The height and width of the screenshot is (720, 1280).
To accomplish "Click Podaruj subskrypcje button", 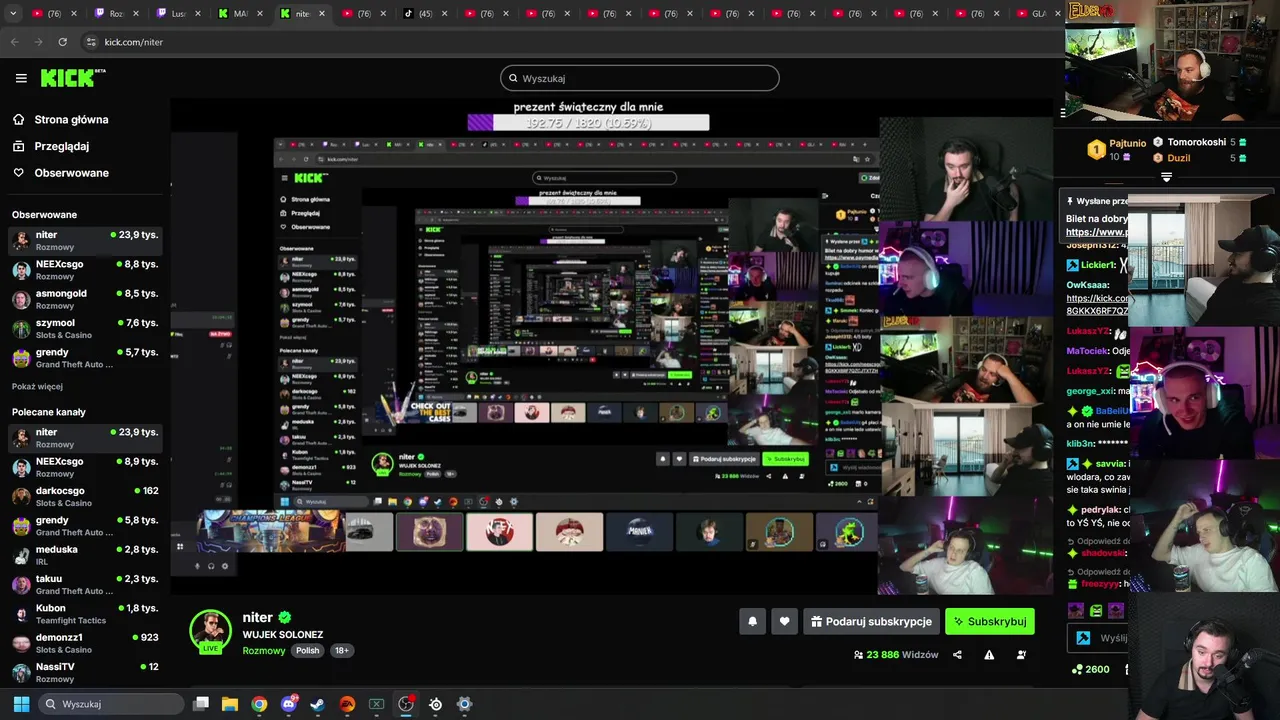I will pyautogui.click(x=871, y=621).
